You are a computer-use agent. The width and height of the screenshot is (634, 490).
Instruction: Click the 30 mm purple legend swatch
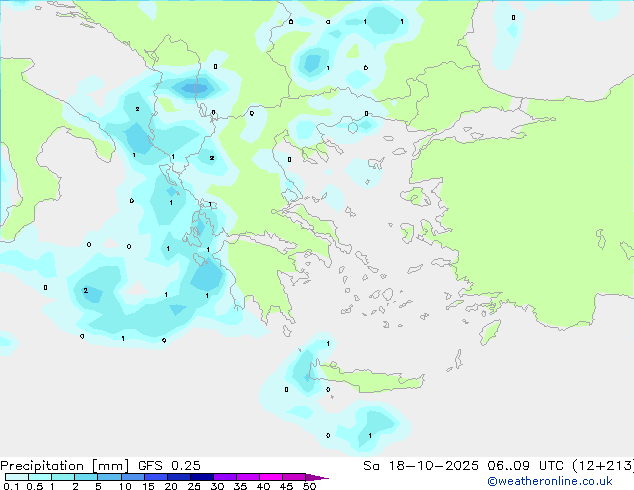(224, 477)
